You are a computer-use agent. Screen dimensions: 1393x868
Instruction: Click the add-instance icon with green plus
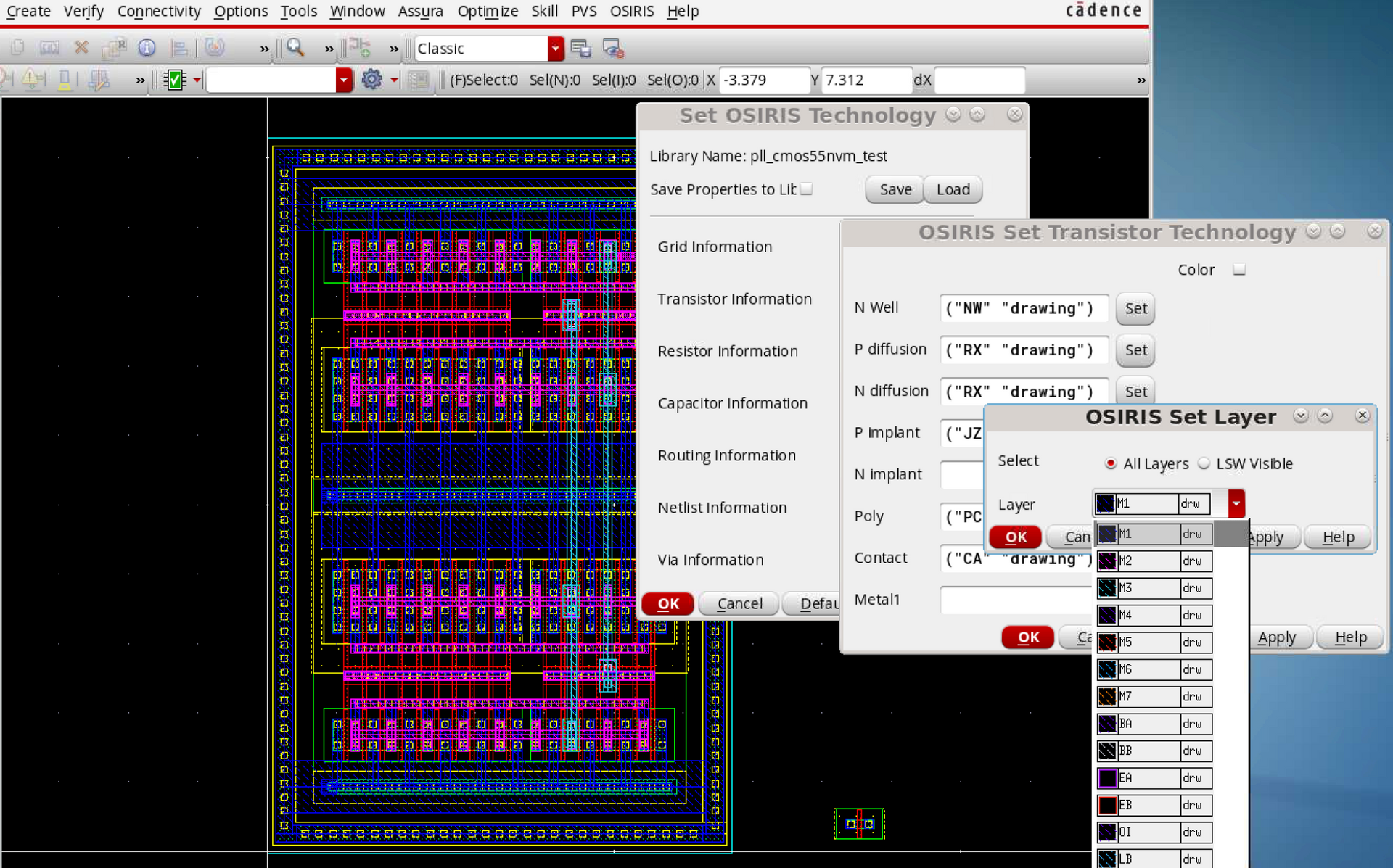(x=360, y=48)
